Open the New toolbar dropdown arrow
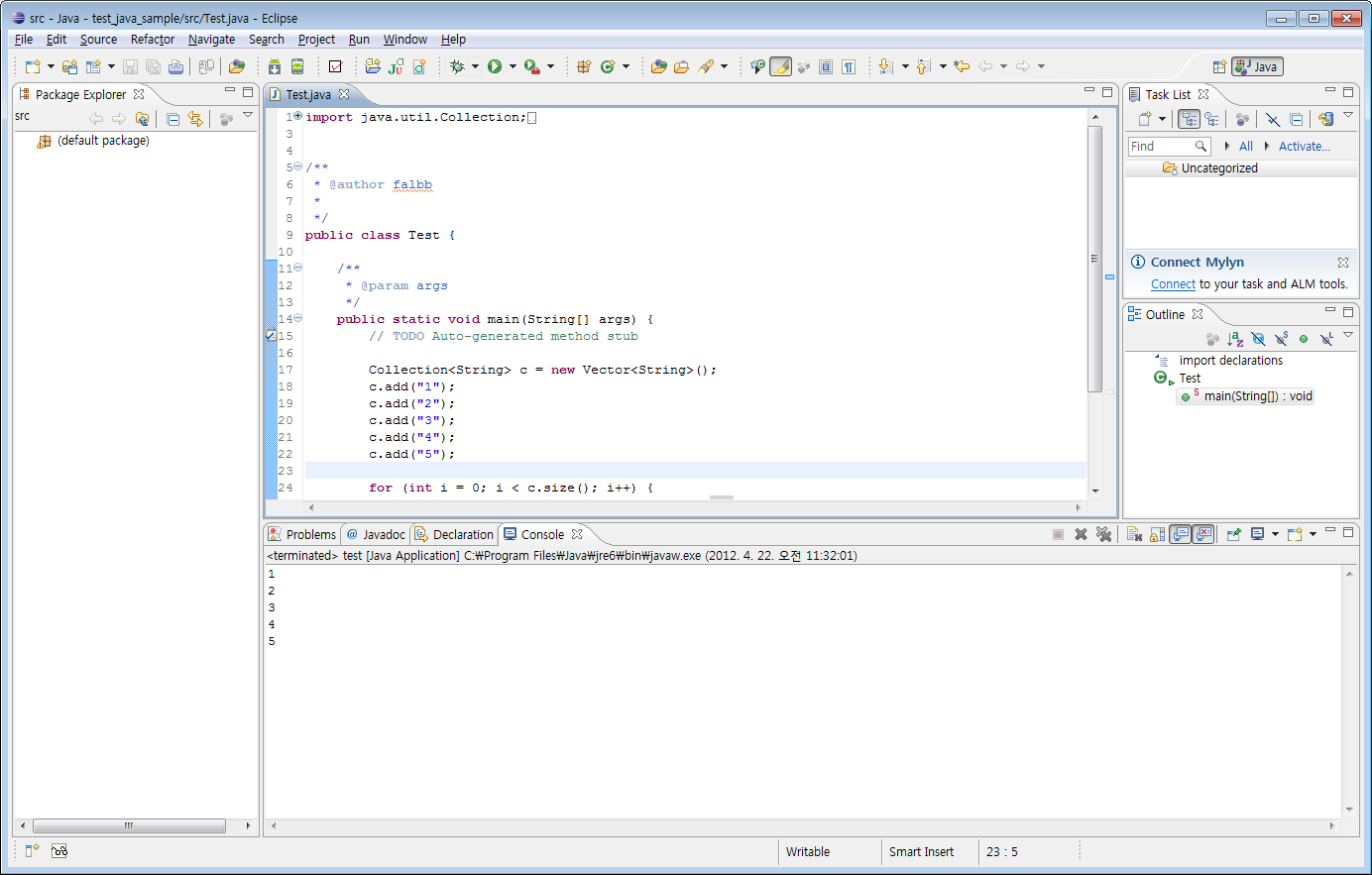The image size is (1372, 875). tap(51, 66)
